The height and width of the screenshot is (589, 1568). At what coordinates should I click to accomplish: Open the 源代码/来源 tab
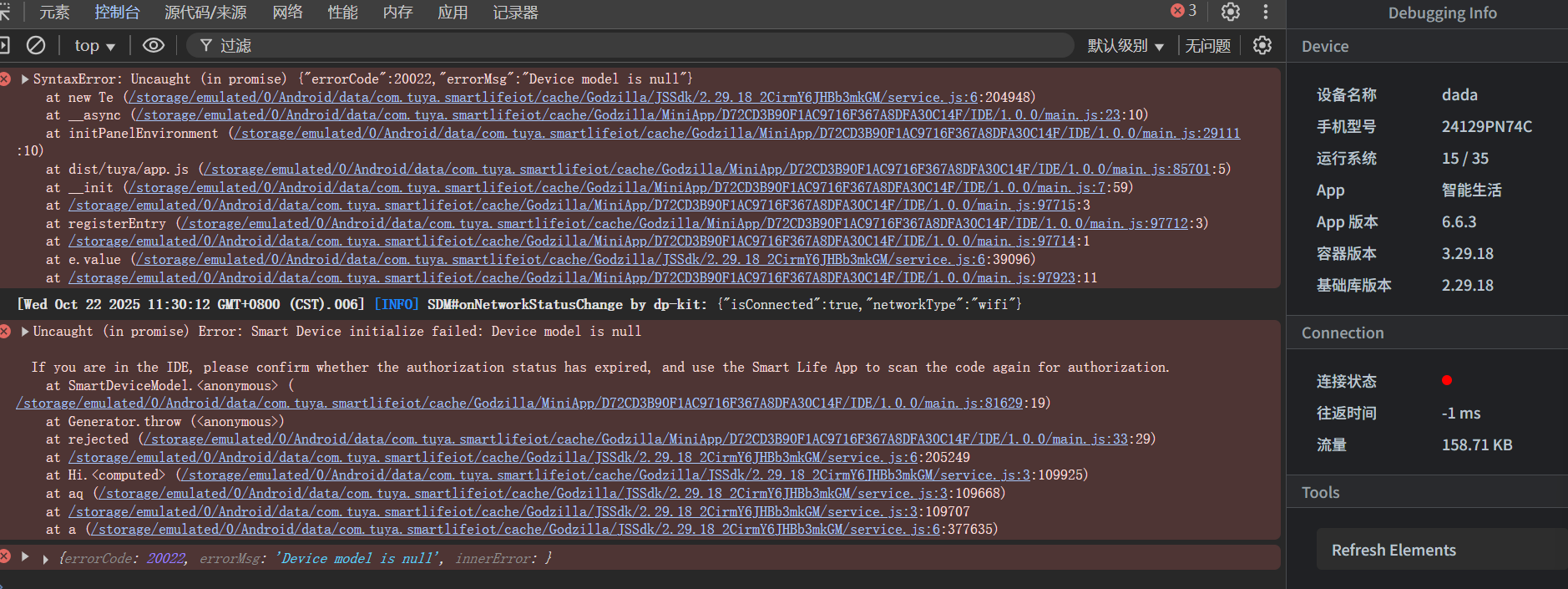[205, 13]
